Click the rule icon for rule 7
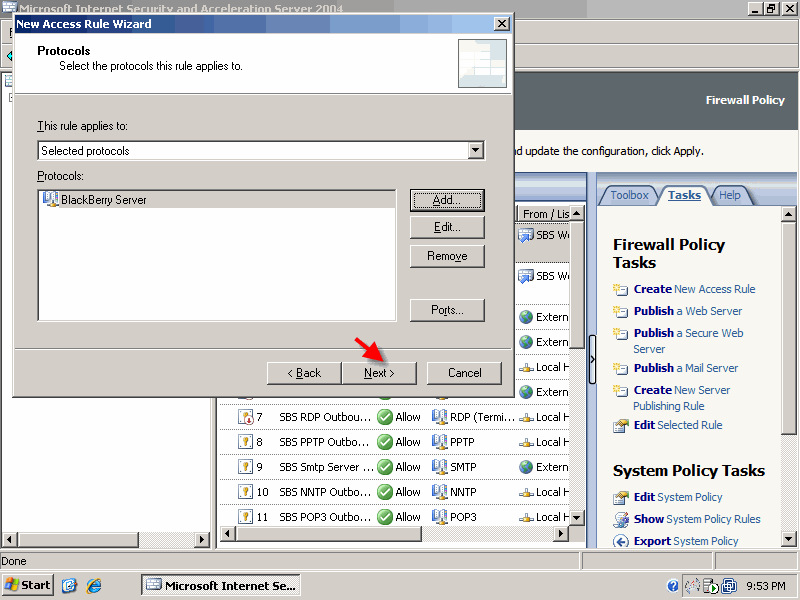Image resolution: width=800 pixels, height=600 pixels. point(245,417)
